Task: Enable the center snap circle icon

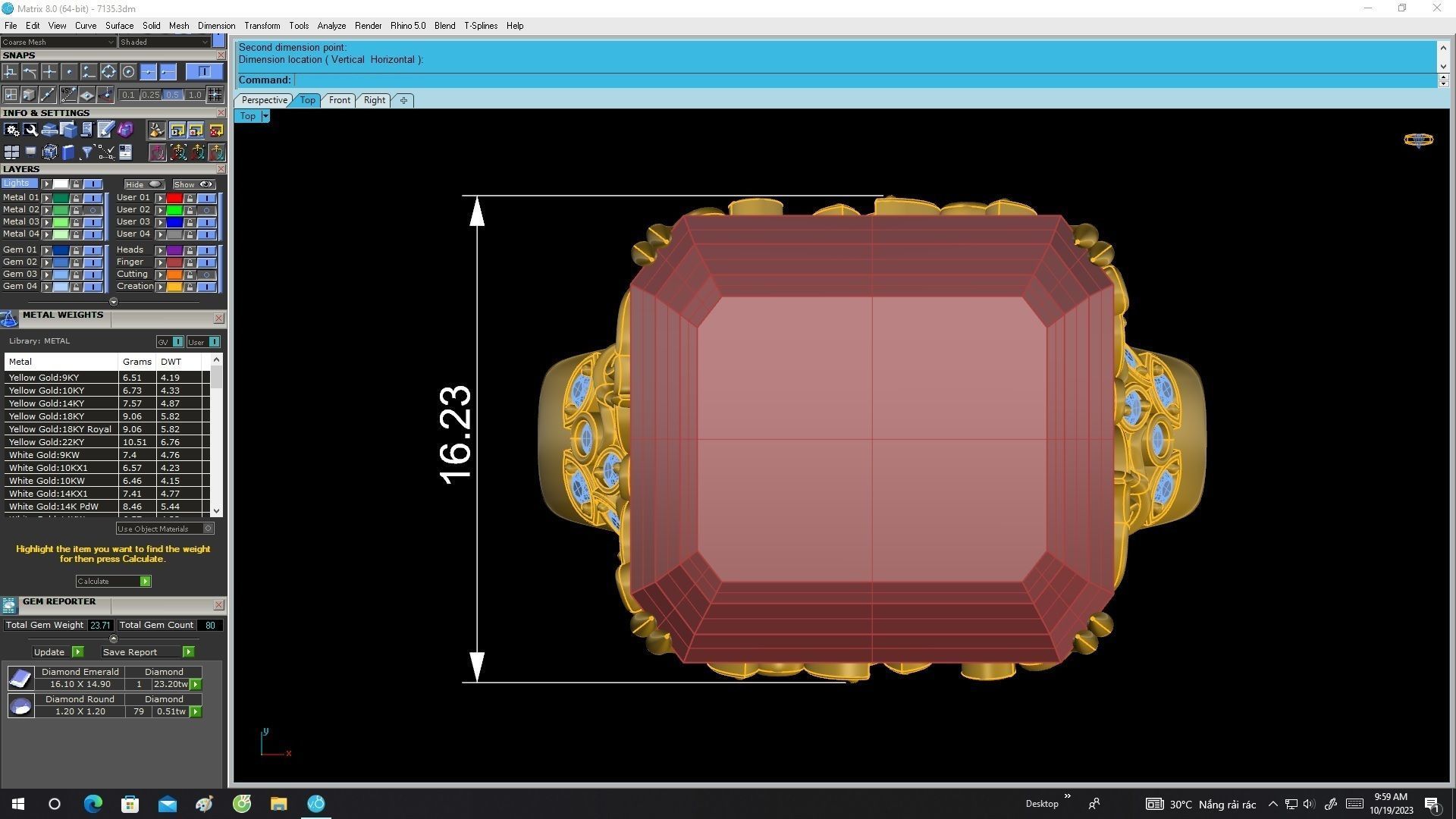Action: [x=128, y=72]
